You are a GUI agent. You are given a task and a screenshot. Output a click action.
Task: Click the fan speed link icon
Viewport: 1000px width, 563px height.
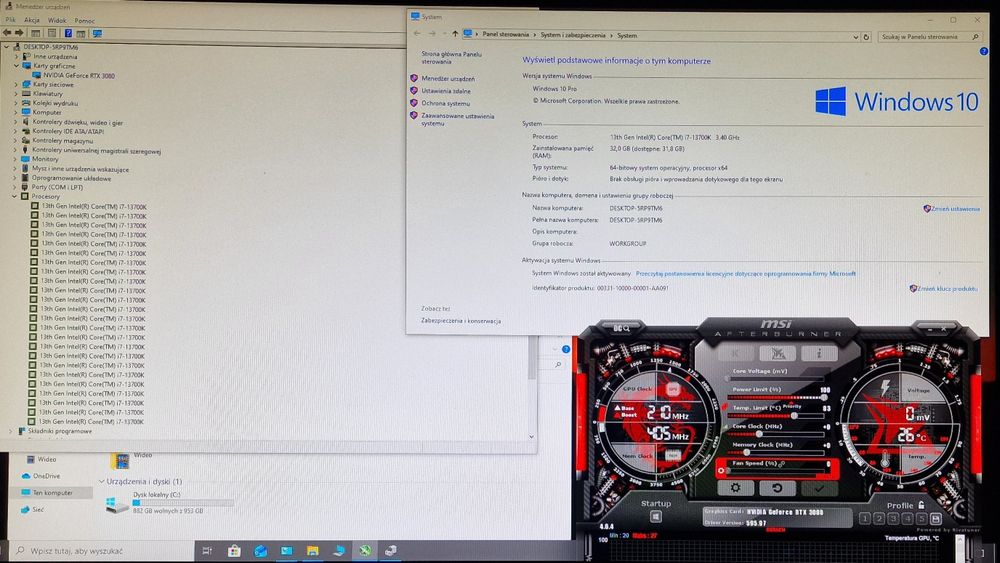781,464
